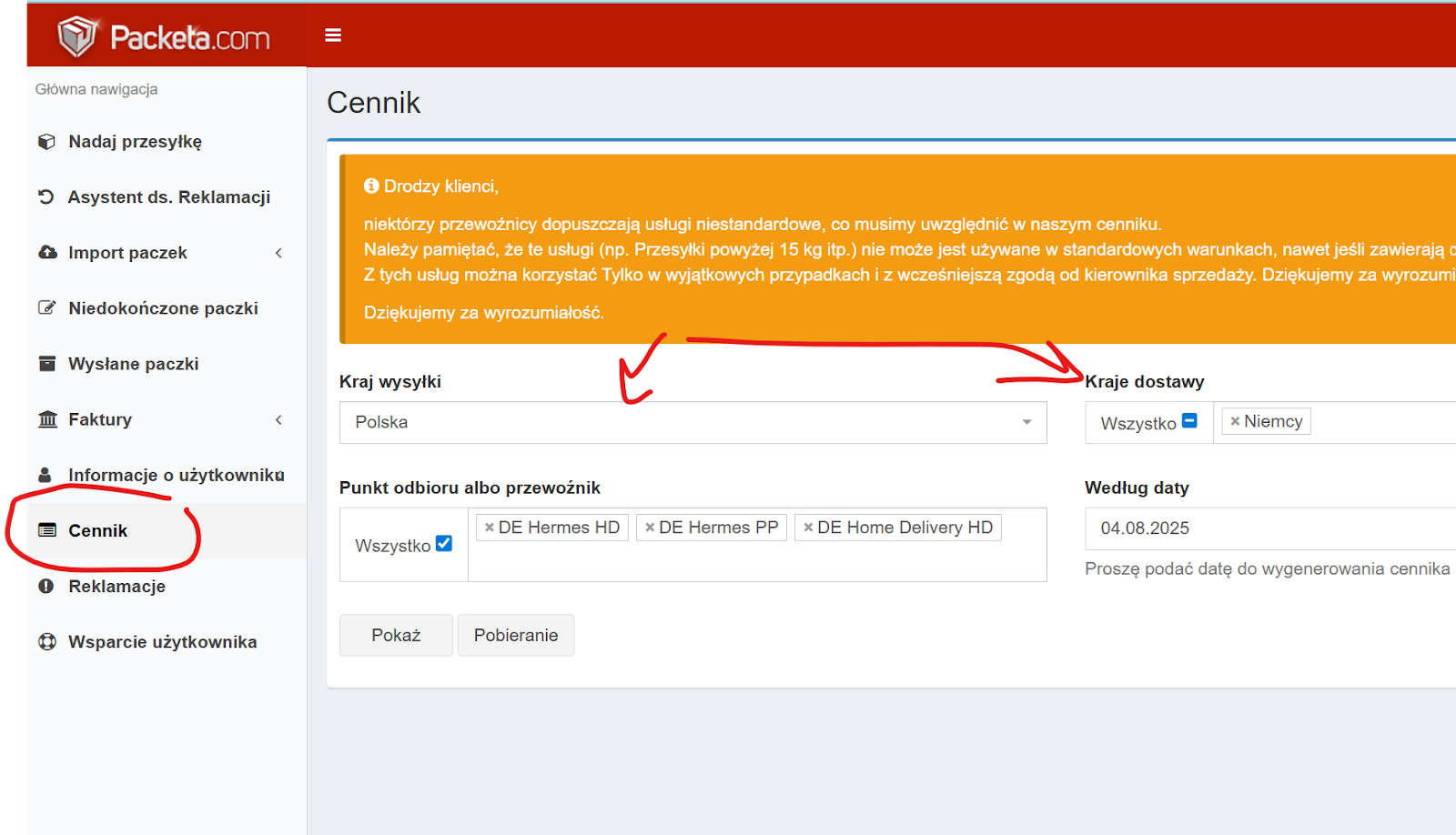Viewport: 1456px width, 835px height.
Task: Click the package icon beside Nadaj przesyłkę
Action: [x=47, y=142]
